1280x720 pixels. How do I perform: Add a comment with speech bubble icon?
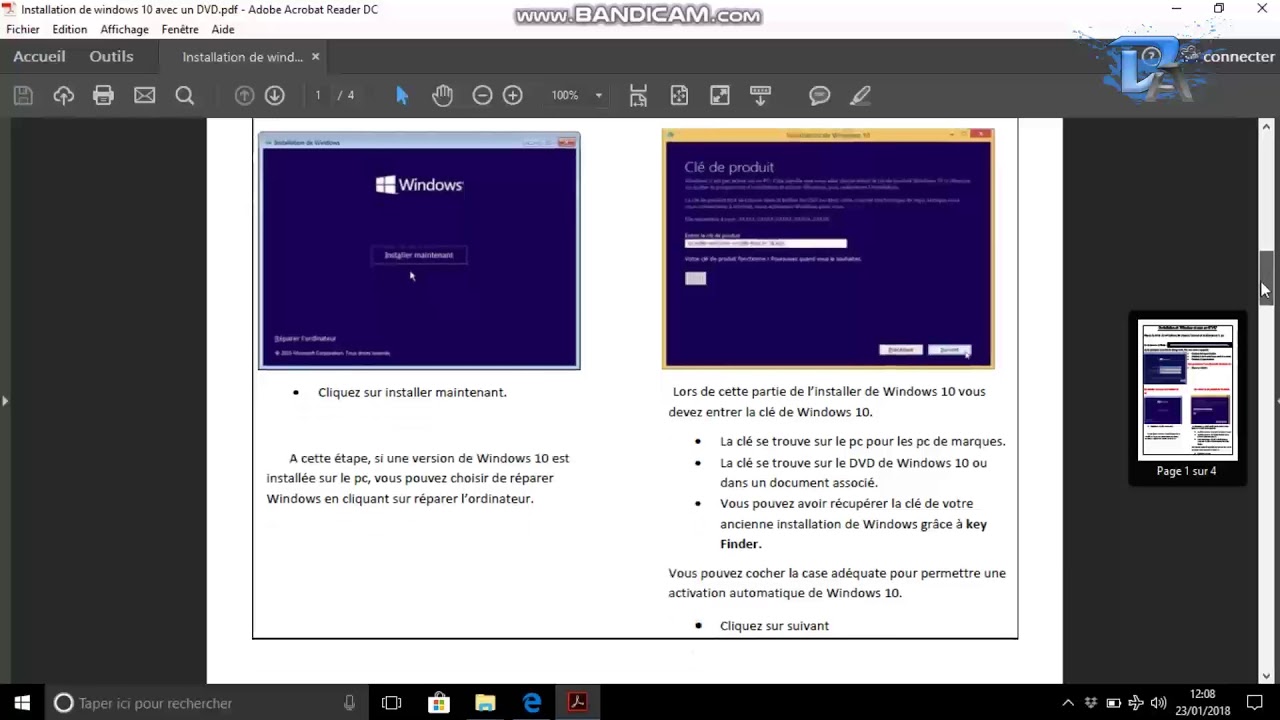click(820, 95)
